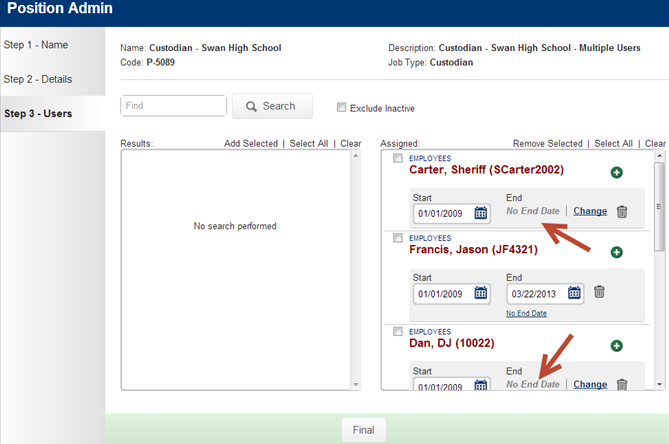Click Select All above Results list
The height and width of the screenshot is (444, 669).
pyautogui.click(x=309, y=144)
